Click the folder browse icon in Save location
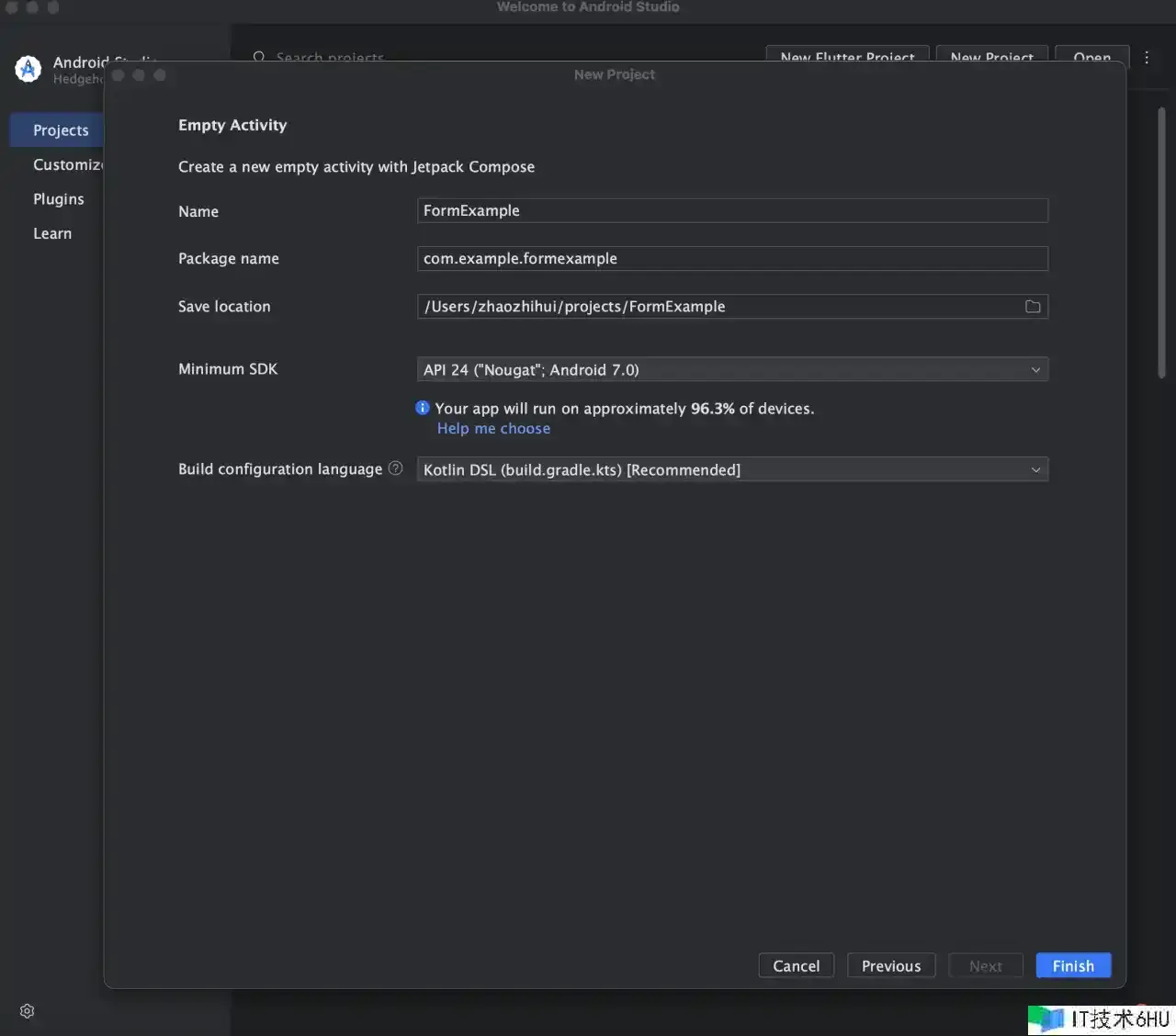 point(1033,307)
